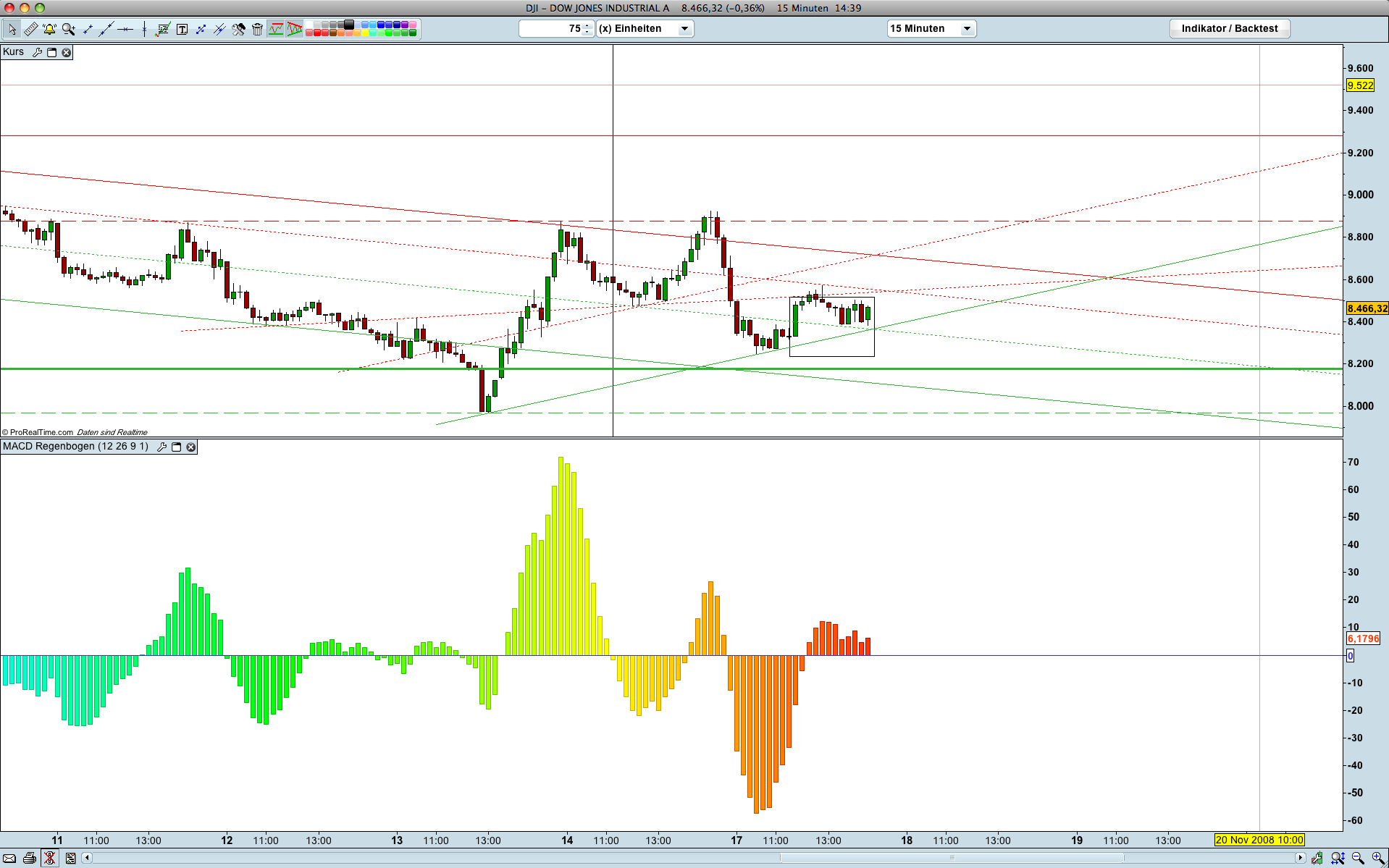The image size is (1389, 868).
Task: Select the parallel channel lines tool
Action: (219, 29)
